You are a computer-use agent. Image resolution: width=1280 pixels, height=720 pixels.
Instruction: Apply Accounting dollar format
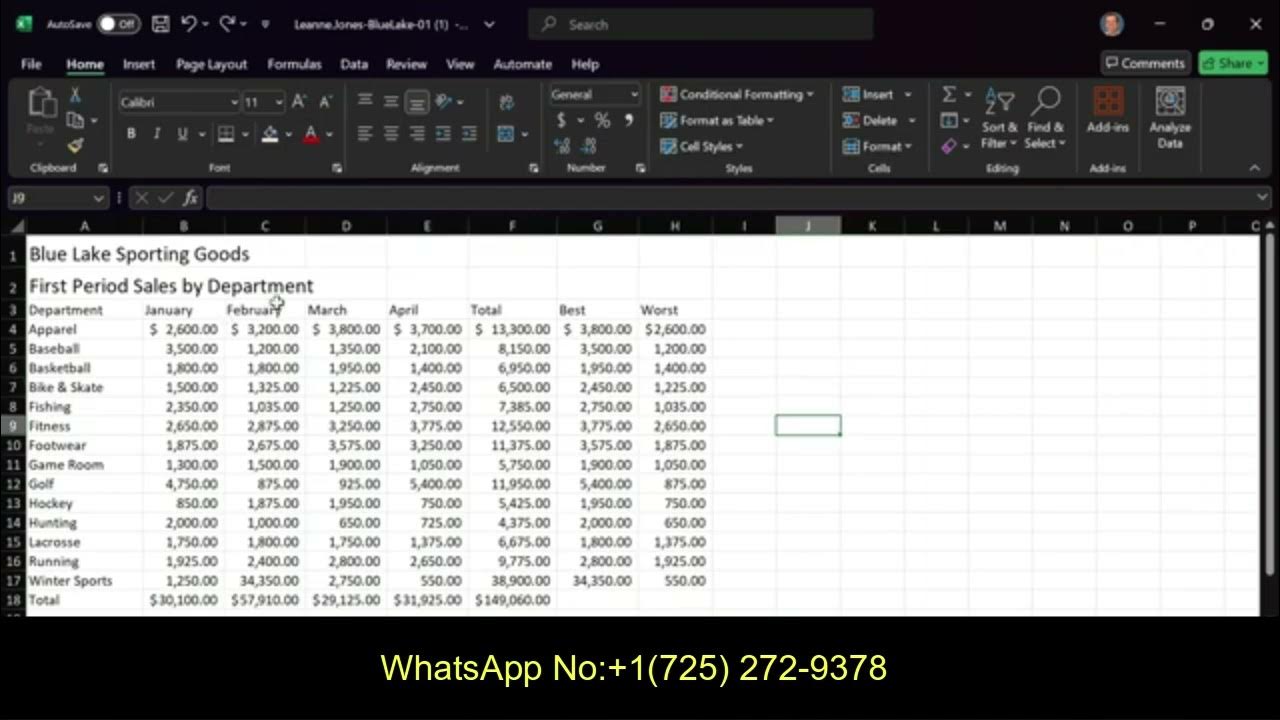click(561, 120)
